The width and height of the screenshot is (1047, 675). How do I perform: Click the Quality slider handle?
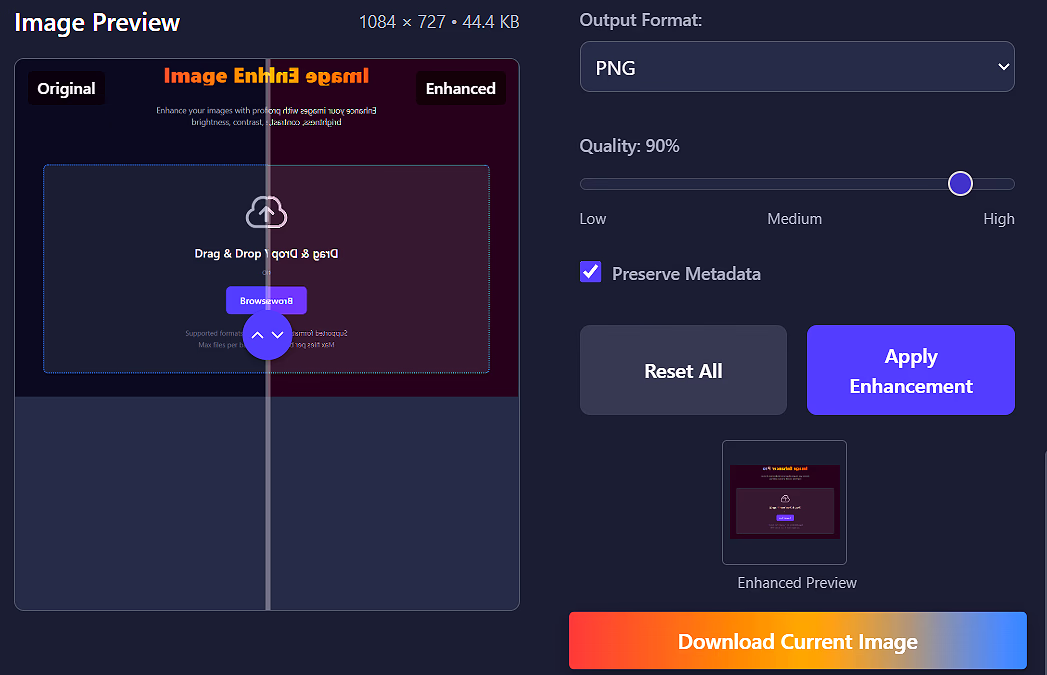pyautogui.click(x=960, y=183)
